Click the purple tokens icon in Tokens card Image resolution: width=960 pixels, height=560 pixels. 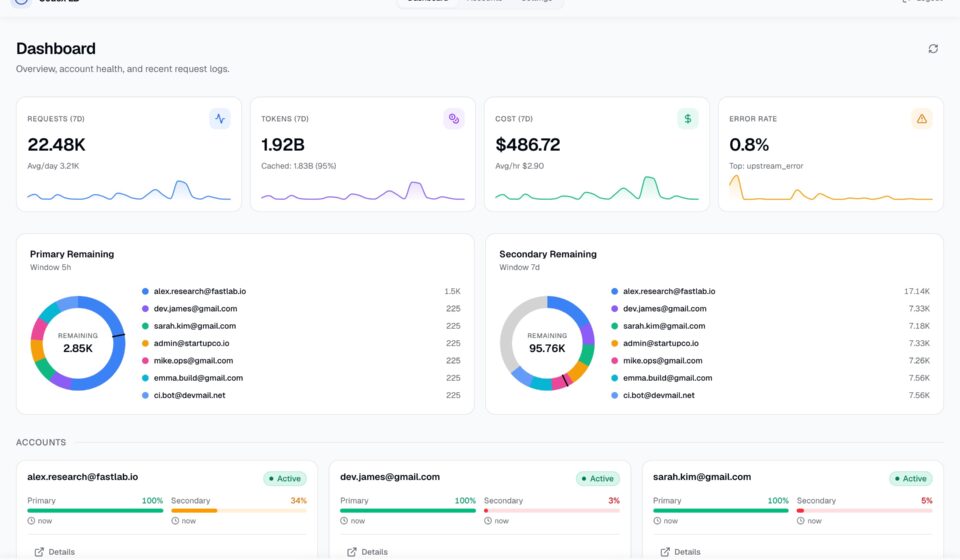tap(454, 119)
